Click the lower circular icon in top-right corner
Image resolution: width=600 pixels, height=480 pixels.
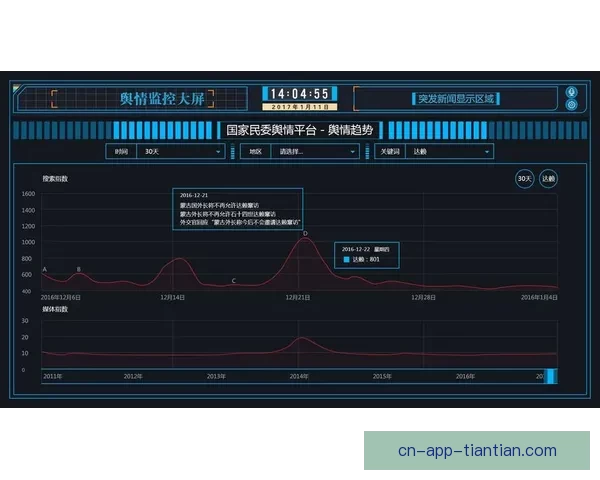click(x=571, y=104)
